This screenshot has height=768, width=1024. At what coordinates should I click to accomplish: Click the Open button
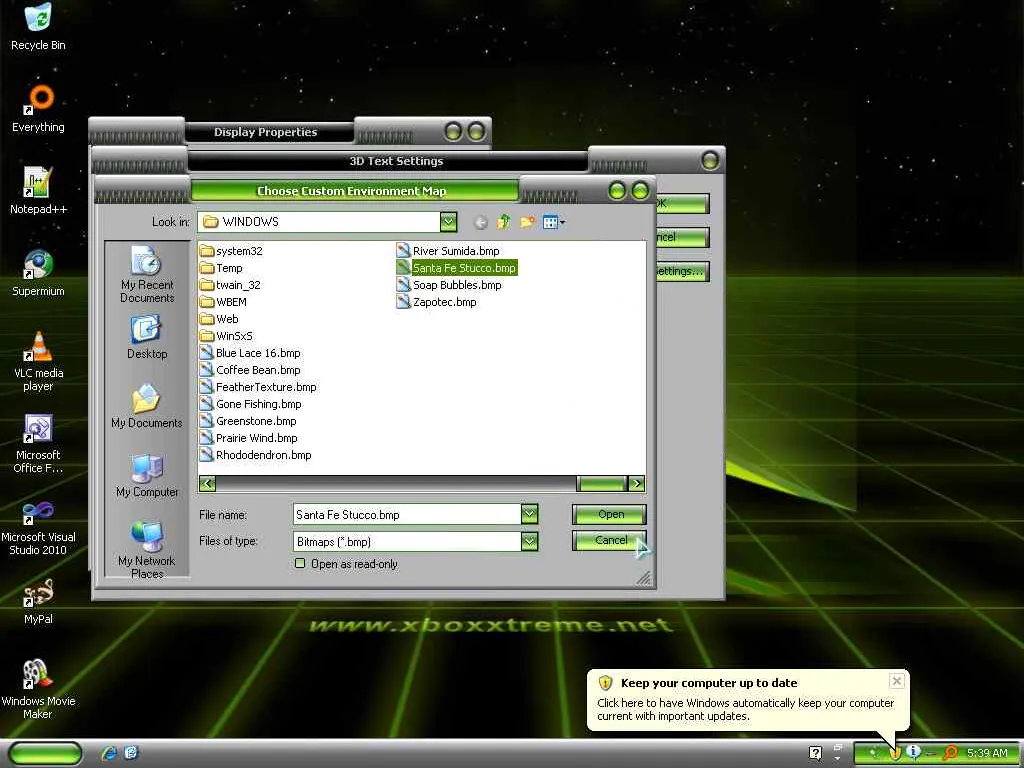coord(609,514)
